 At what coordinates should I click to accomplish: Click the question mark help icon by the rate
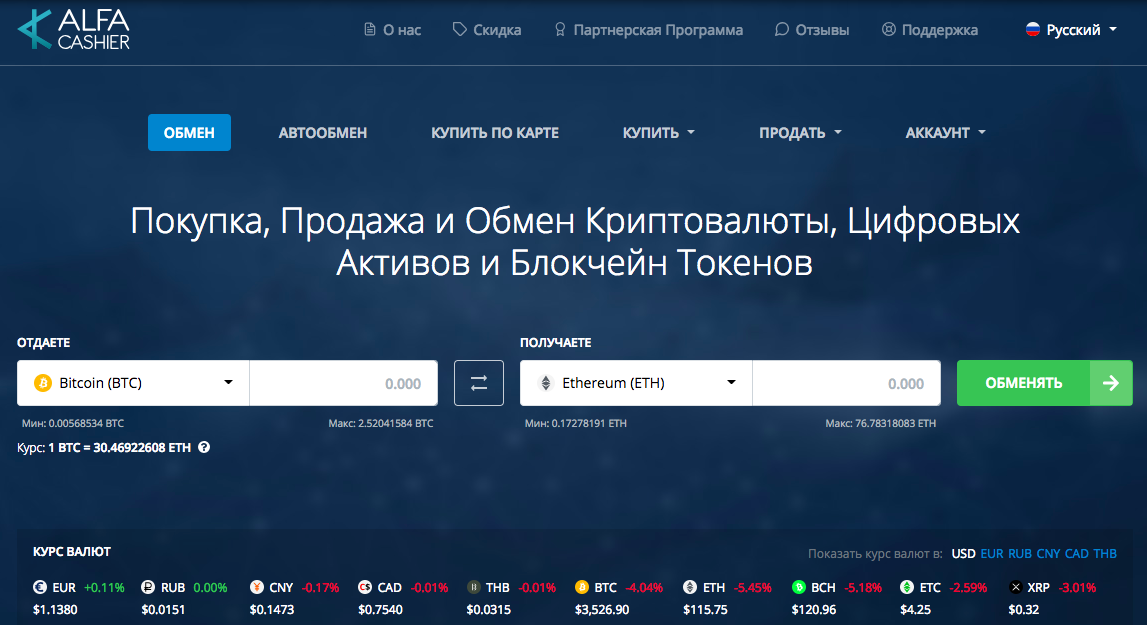click(204, 447)
